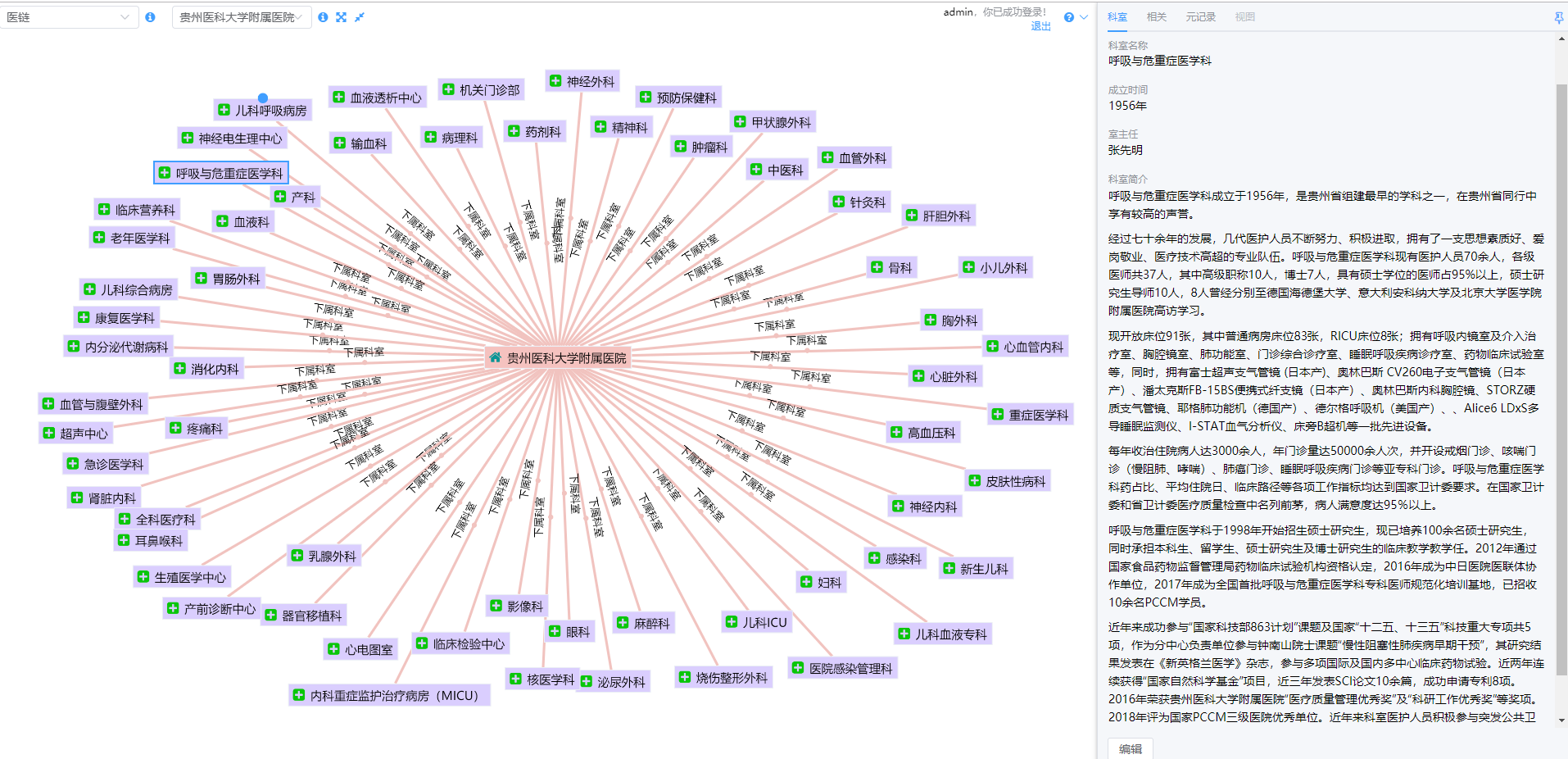Open the 医链 dropdown selector
This screenshot has height=759, width=1568.
[x=69, y=17]
